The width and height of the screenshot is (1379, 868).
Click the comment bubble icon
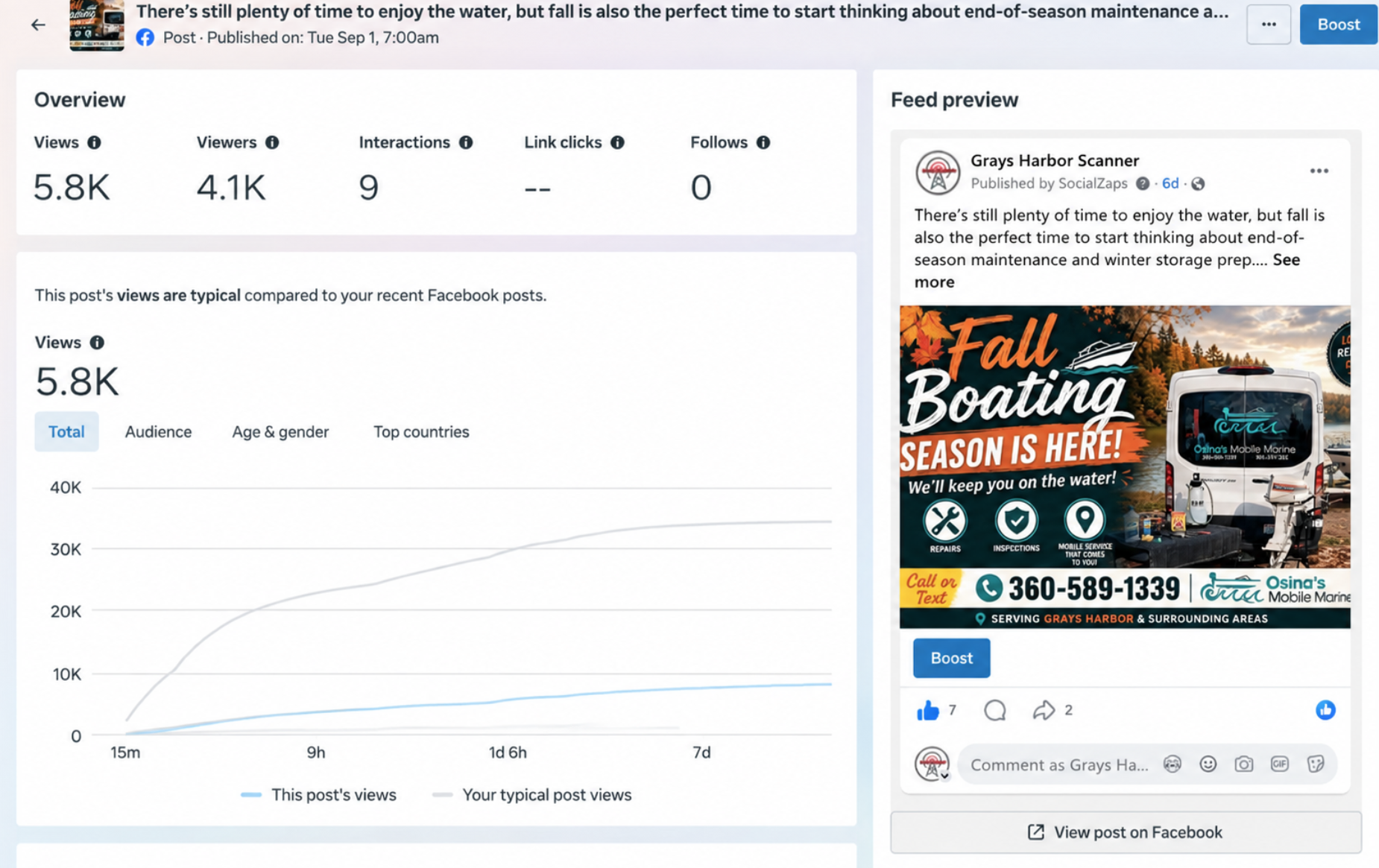click(994, 711)
